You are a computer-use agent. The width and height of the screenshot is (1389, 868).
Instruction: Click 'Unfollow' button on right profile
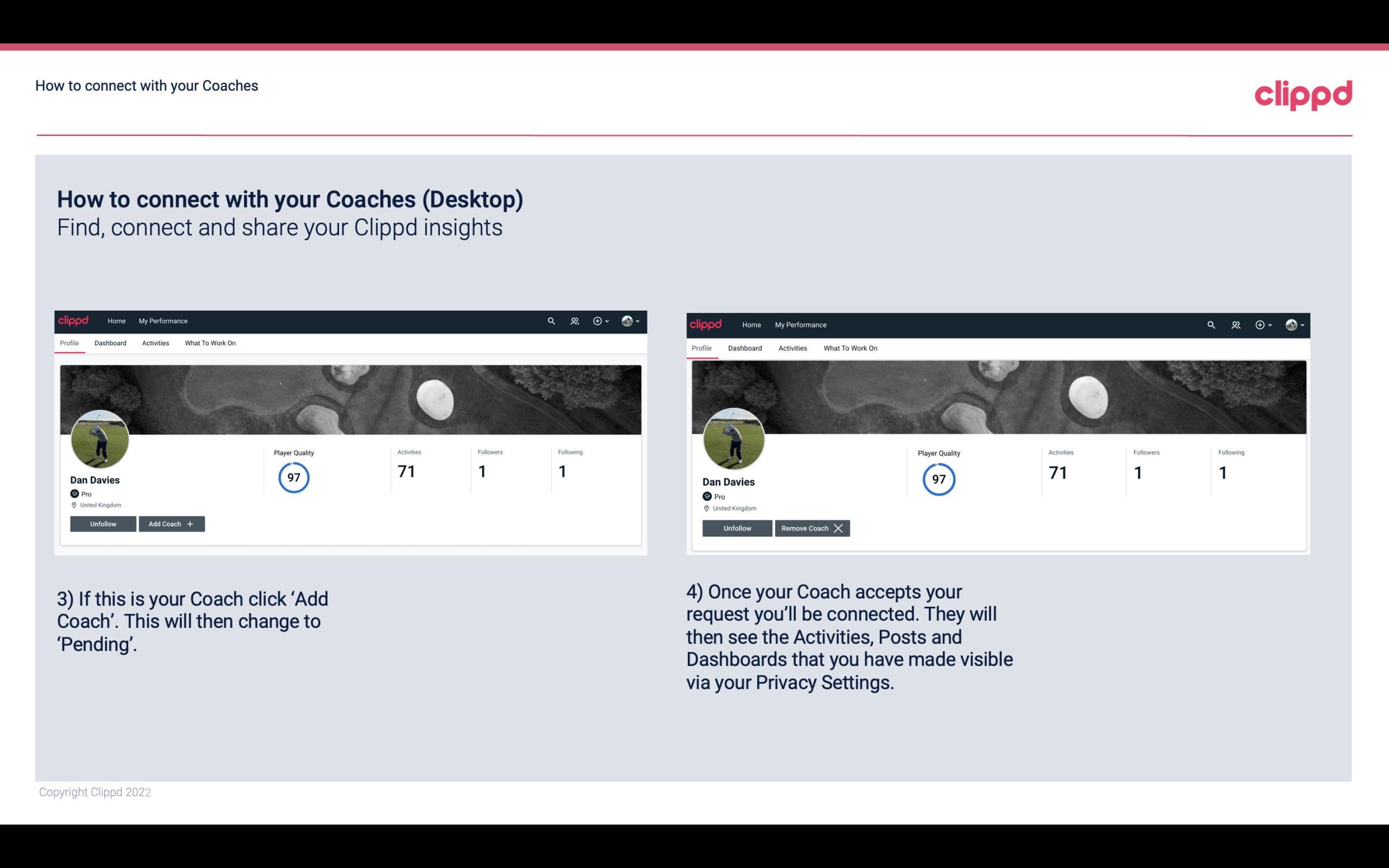(x=737, y=528)
